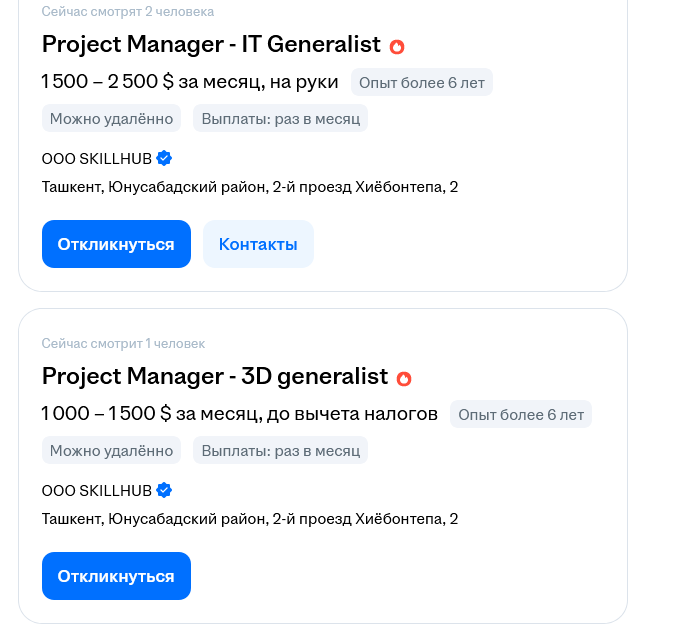Show employer contacts via Контакты button
This screenshot has height=639, width=678.
258,244
